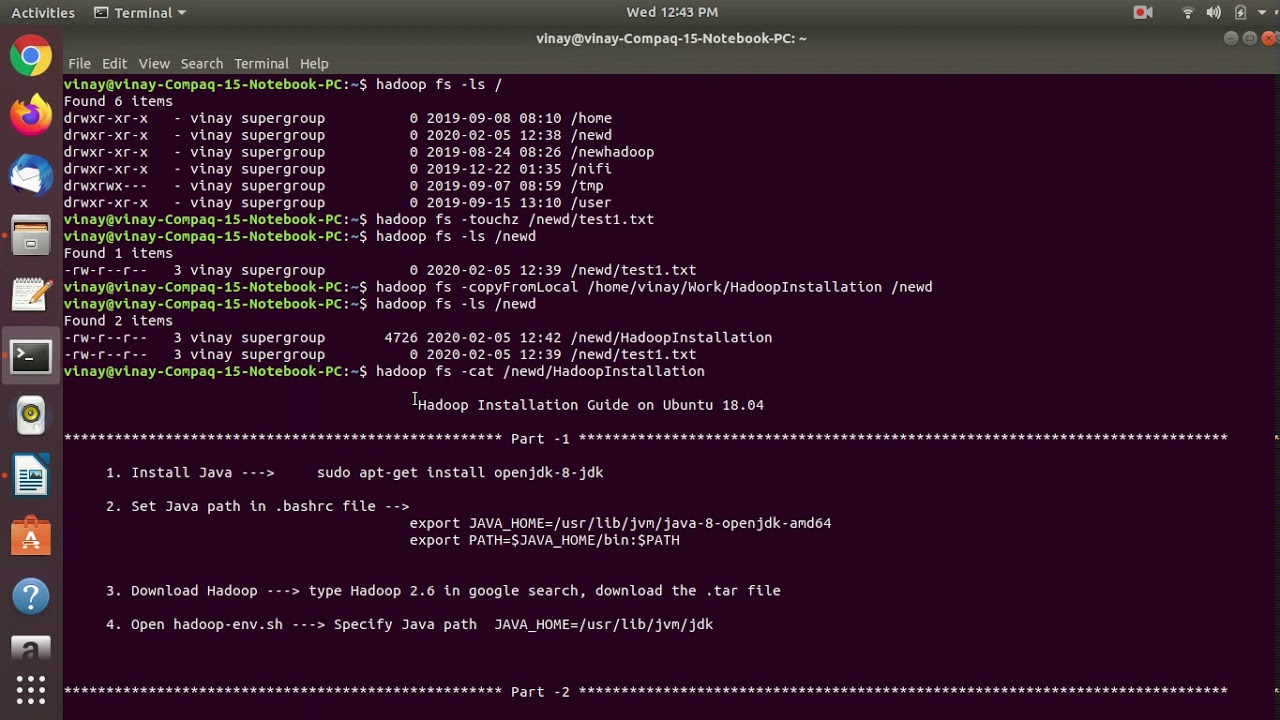Screen dimensions: 1280x720
Task: Click the /user directory entry
Action: 591,203
